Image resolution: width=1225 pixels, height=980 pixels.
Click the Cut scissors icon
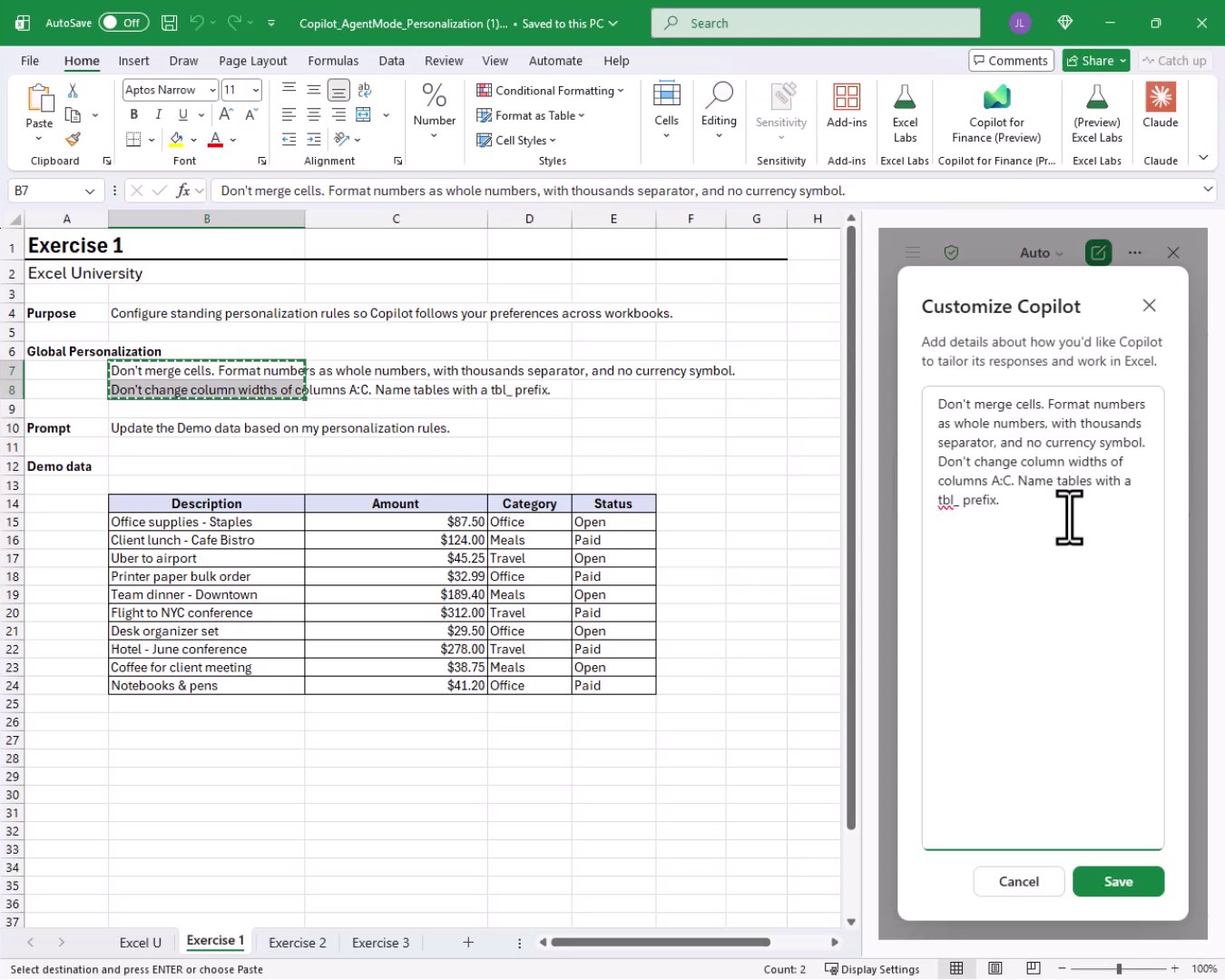(73, 90)
